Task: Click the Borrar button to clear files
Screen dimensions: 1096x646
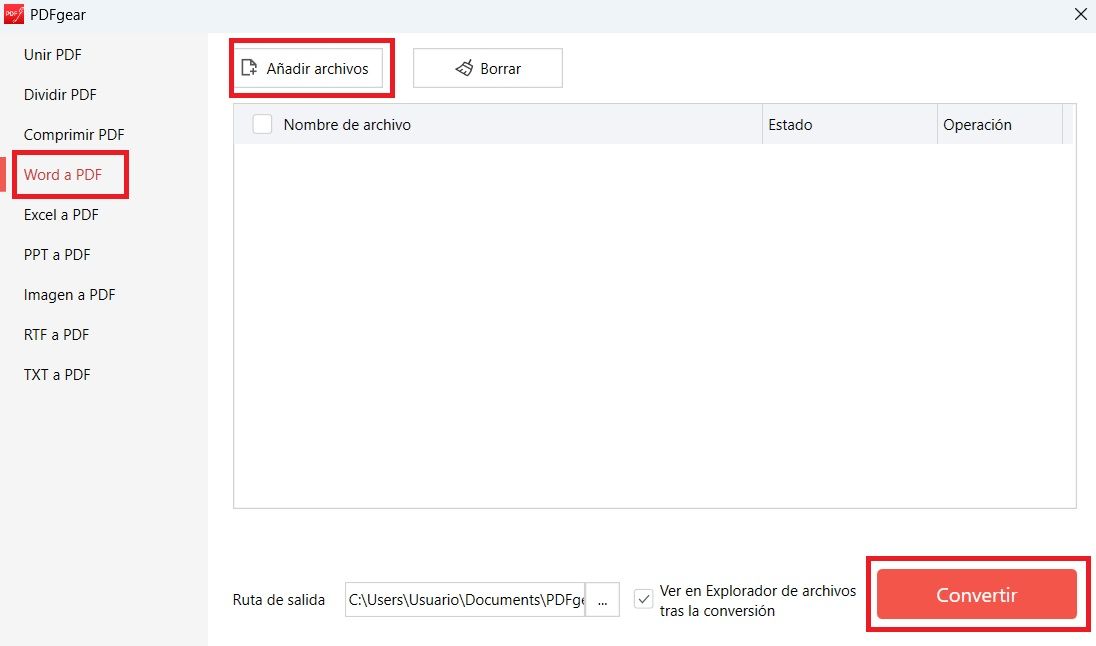Action: (487, 68)
